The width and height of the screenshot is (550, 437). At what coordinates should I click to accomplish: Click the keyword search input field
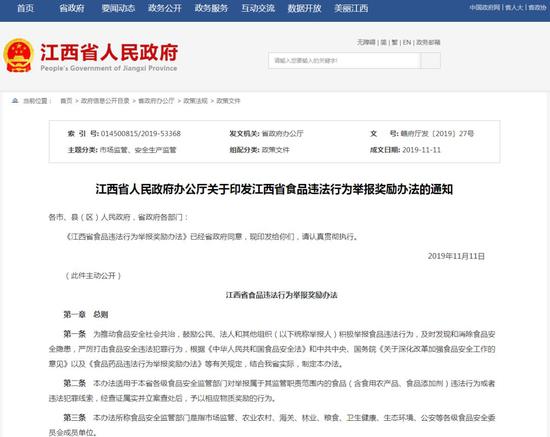344,61
